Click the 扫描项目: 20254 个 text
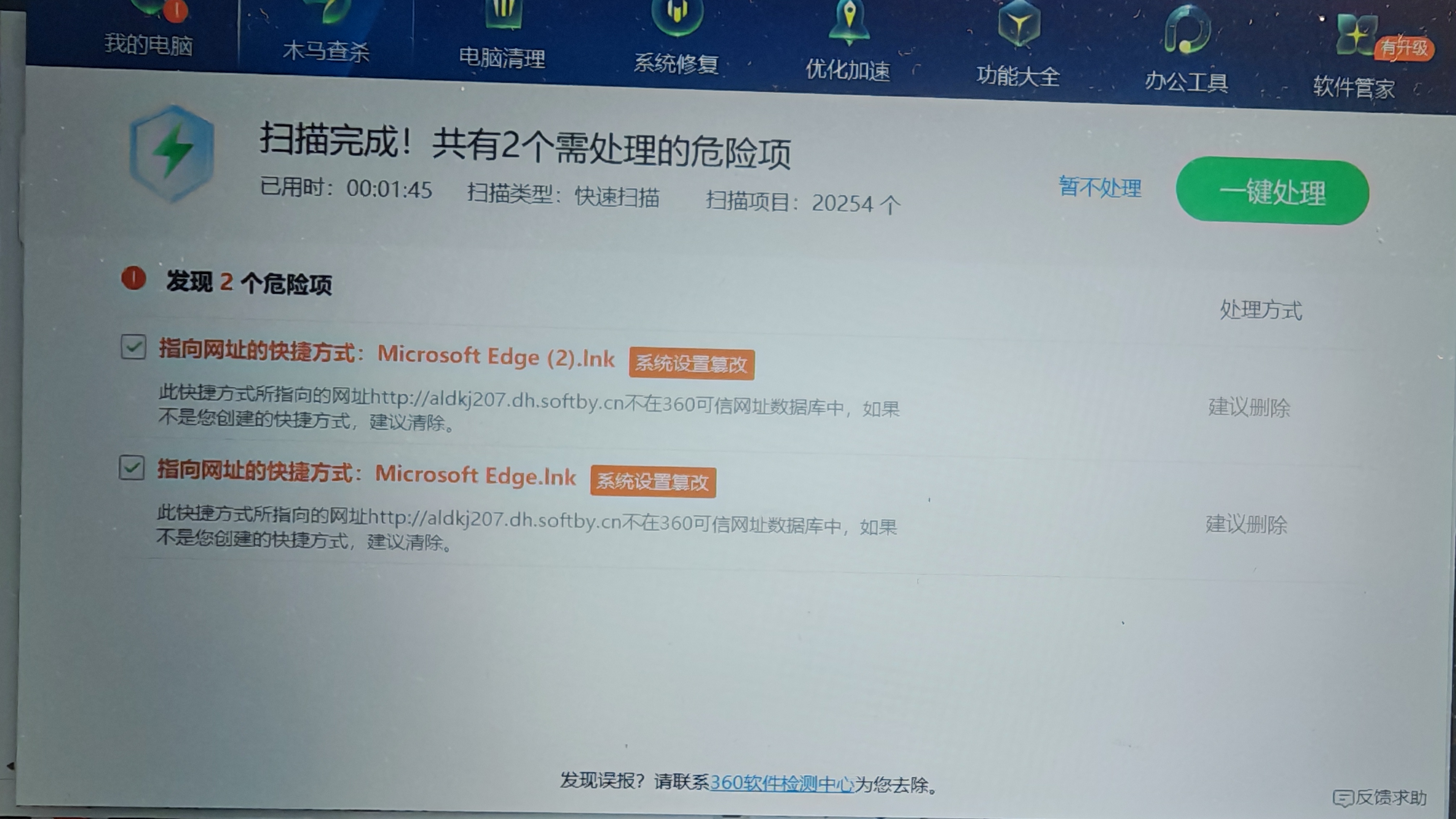 pos(803,203)
